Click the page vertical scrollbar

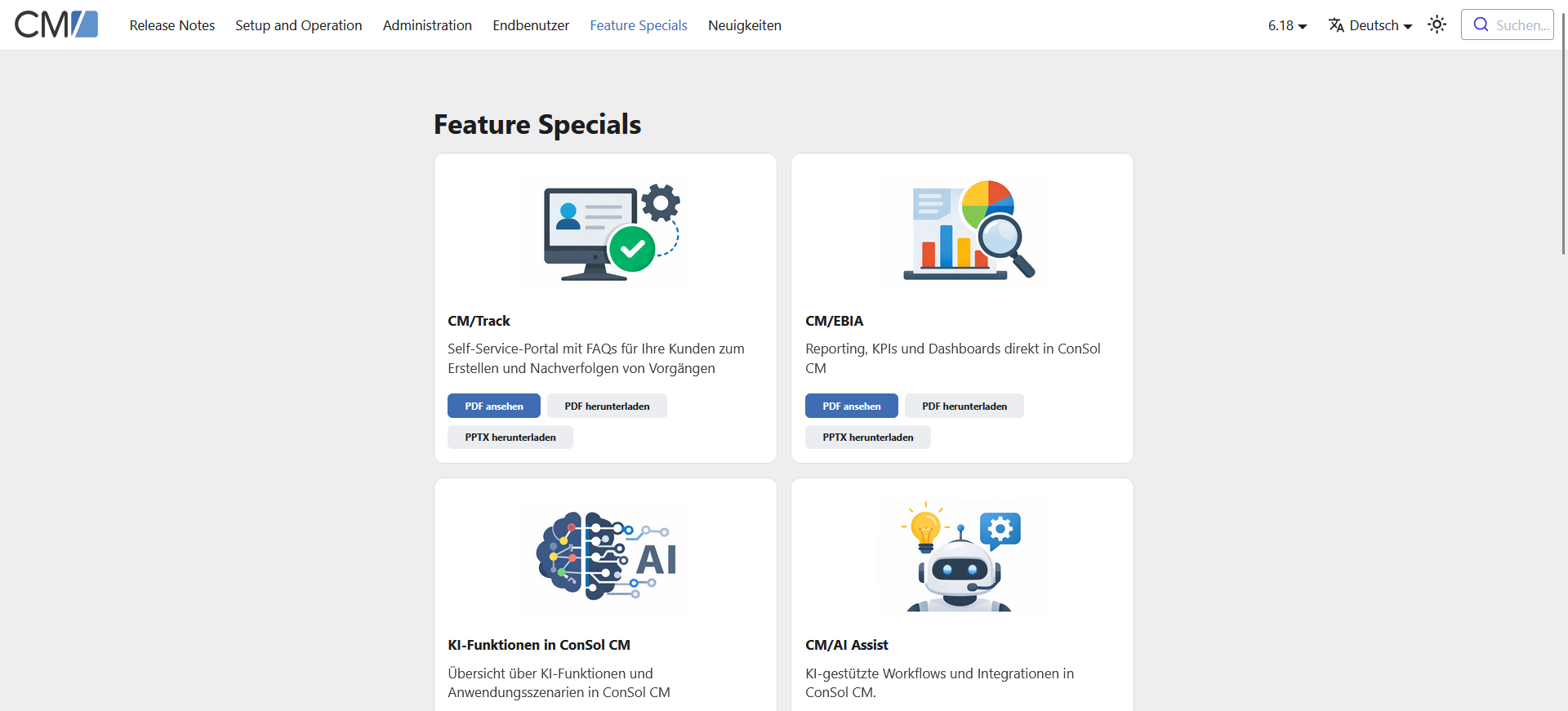tap(1563, 131)
